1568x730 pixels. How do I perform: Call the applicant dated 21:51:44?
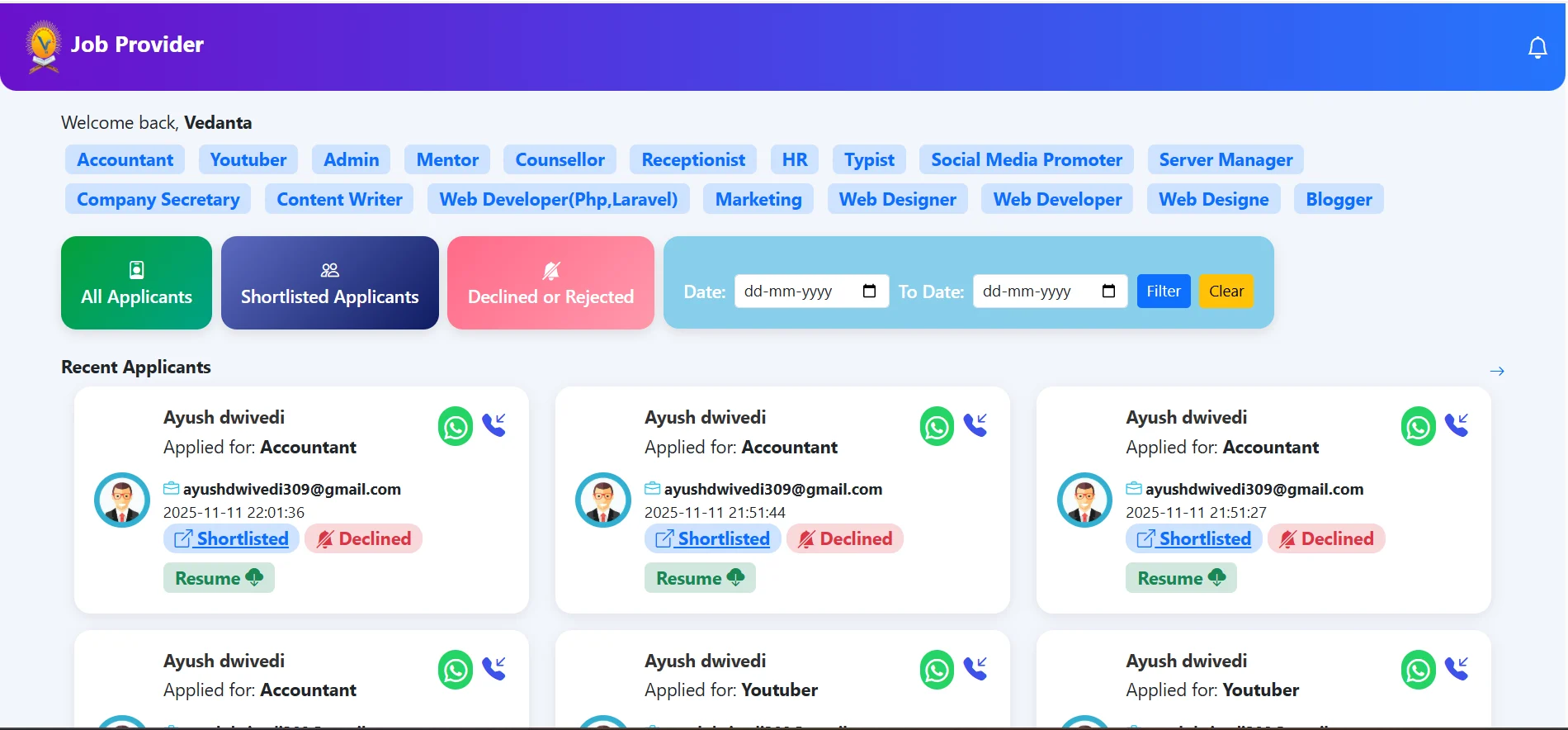[x=975, y=424]
